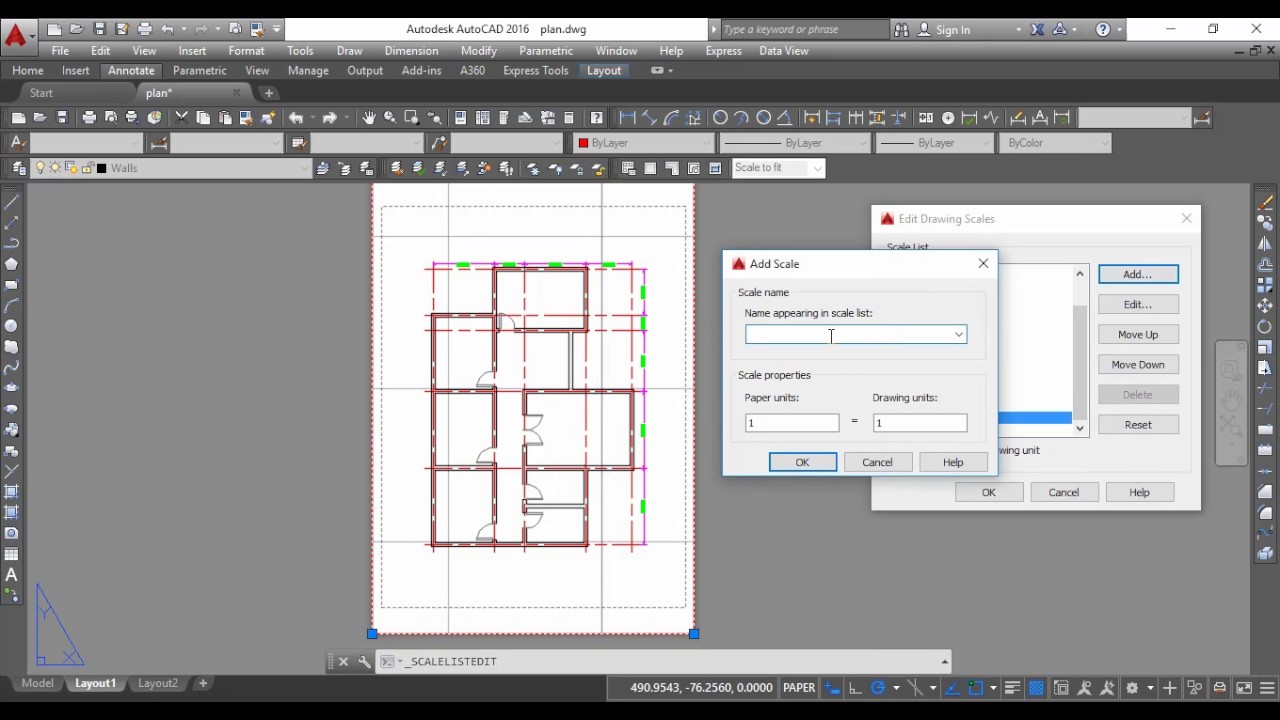Click the black Walls layer color swatch
The width and height of the screenshot is (1280, 720).
click(101, 168)
